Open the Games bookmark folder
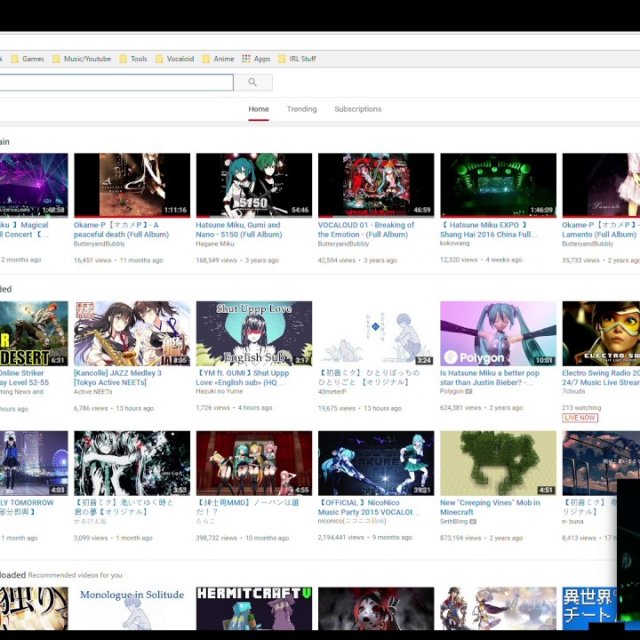 point(27,59)
